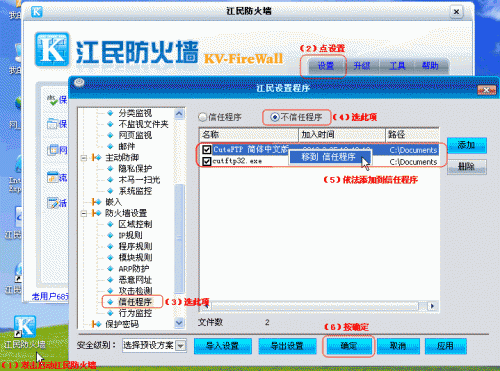This screenshot has height=371, width=500.
Task: Click the round icon in the settings dialog title bar
Action: [x=79, y=82]
